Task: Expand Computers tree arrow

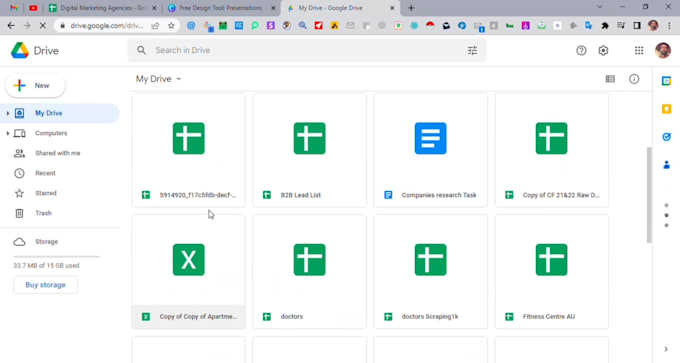Action: coord(7,133)
